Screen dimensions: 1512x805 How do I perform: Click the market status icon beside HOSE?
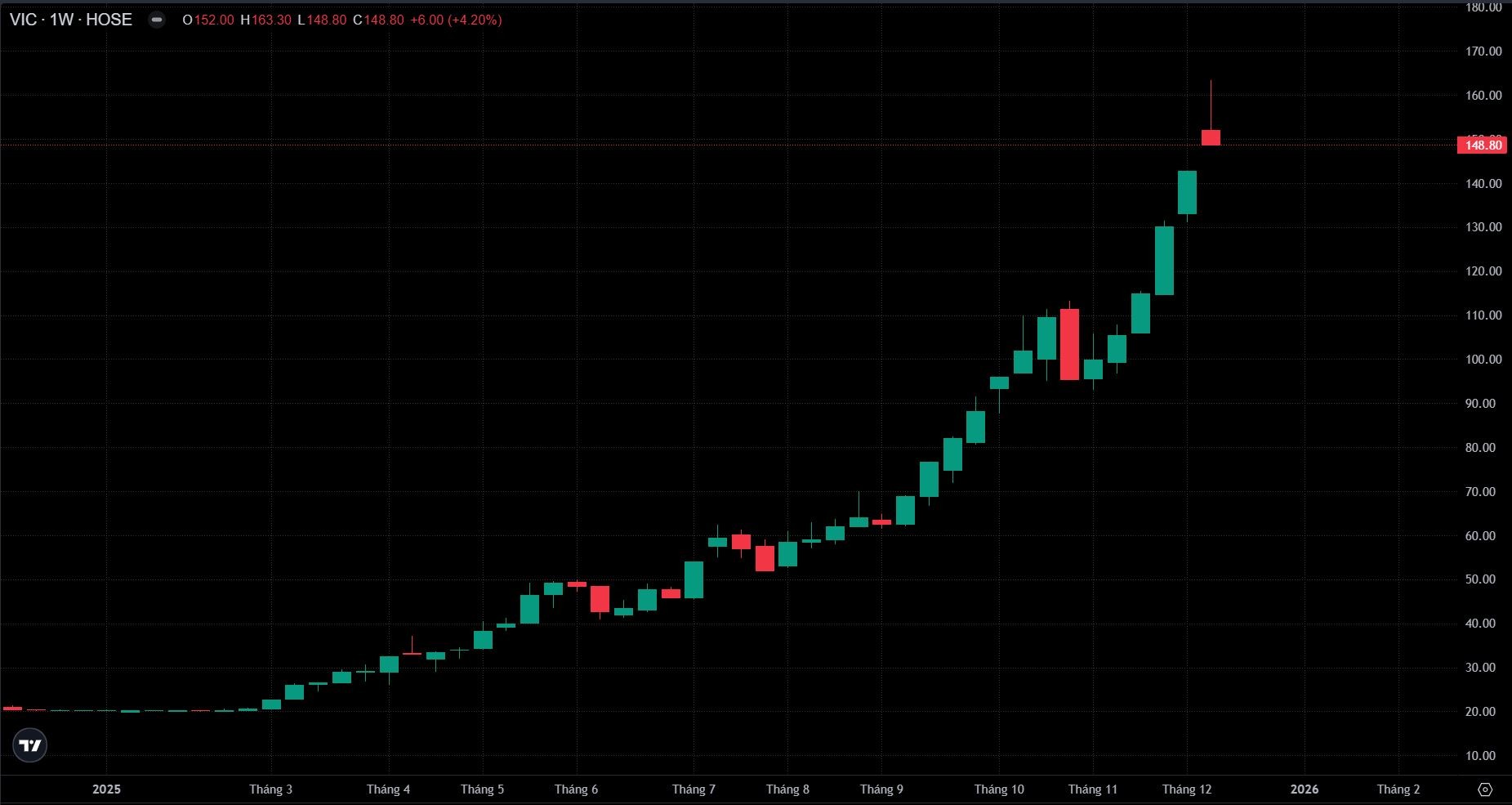[x=157, y=20]
